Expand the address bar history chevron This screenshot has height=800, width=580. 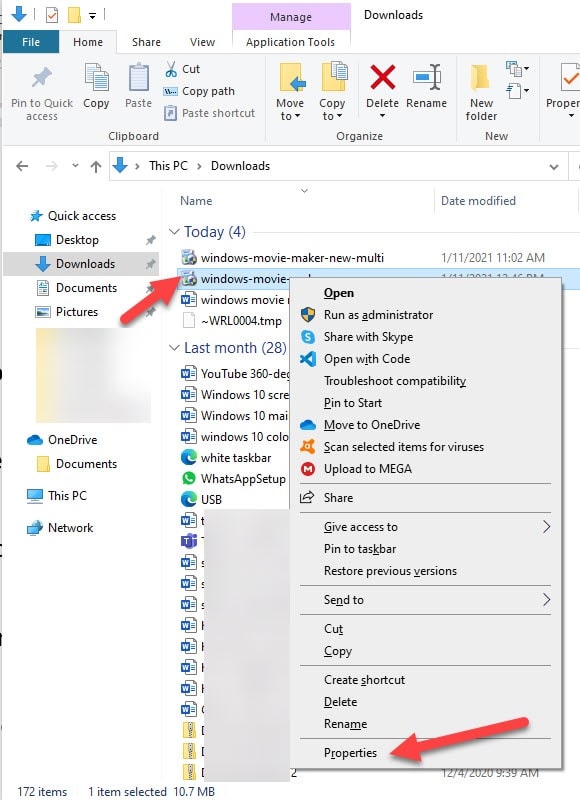pyautogui.click(x=554, y=166)
